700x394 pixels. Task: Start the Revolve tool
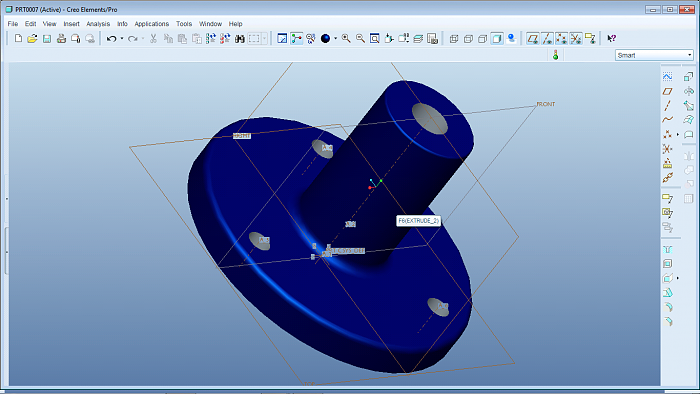[688, 91]
